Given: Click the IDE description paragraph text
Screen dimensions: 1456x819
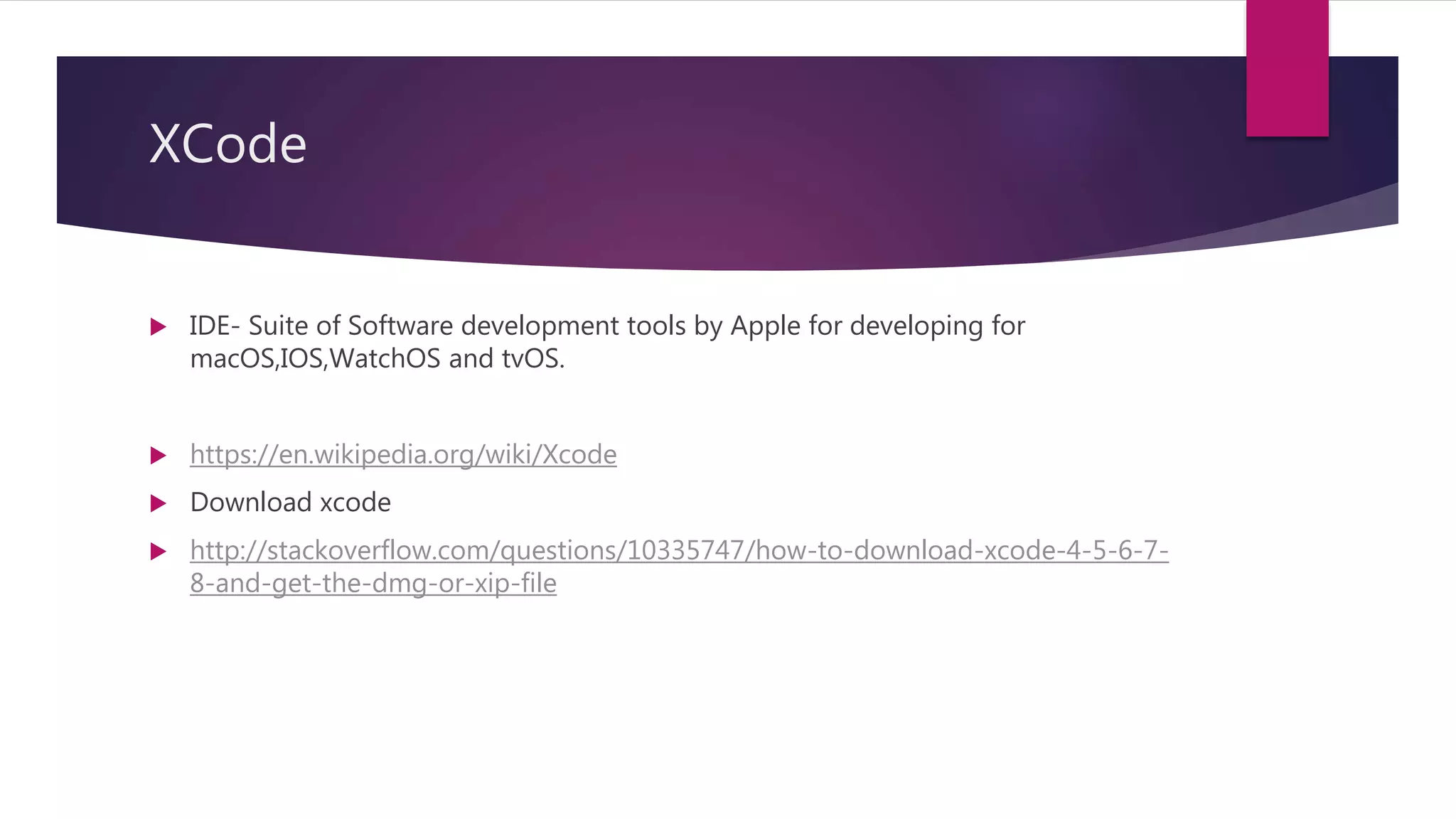Looking at the screenshot, I should (x=607, y=342).
